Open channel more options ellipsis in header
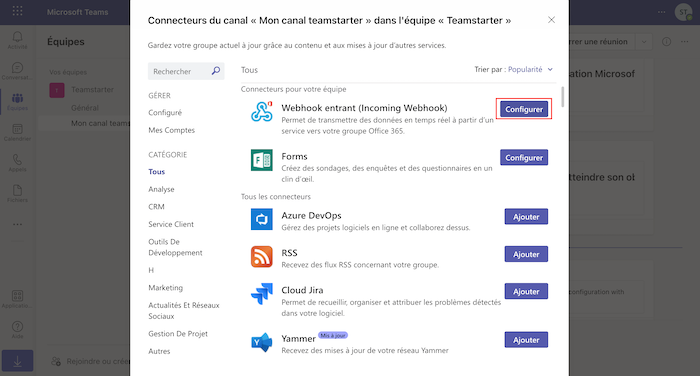700x376 pixels. tap(684, 42)
